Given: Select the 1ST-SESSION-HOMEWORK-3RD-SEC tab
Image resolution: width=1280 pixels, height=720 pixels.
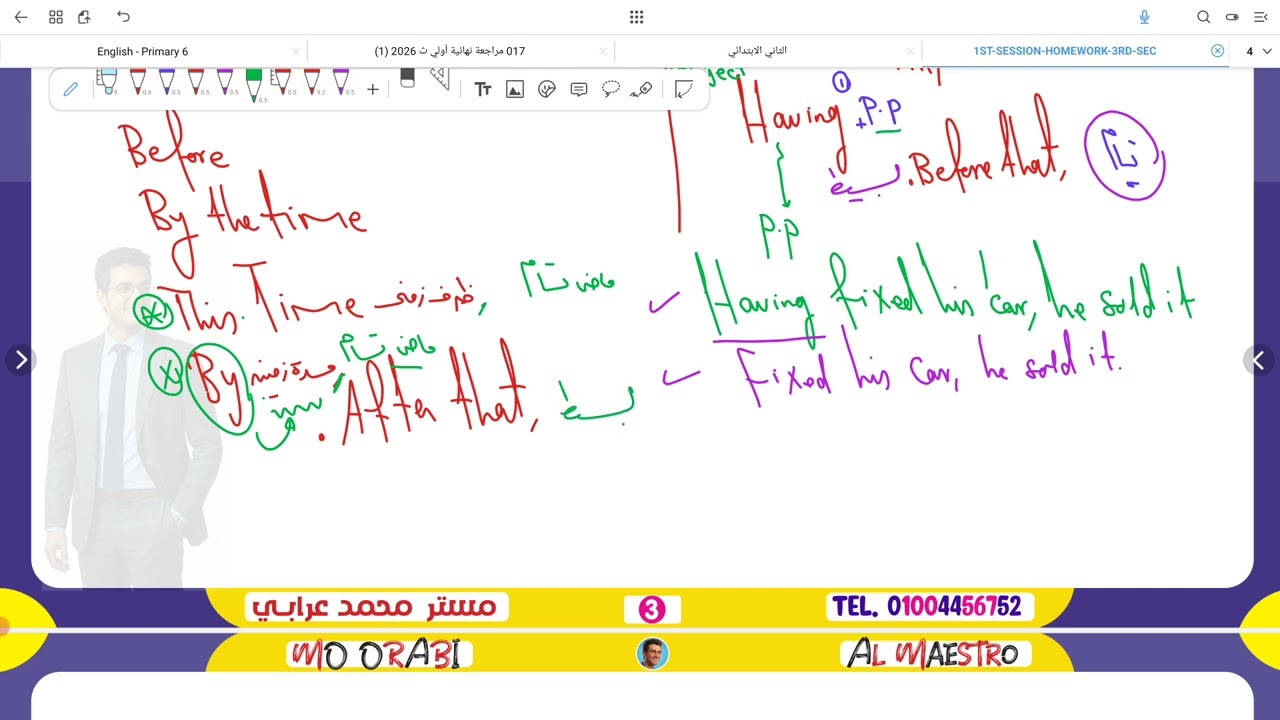Looking at the screenshot, I should coord(1064,51).
